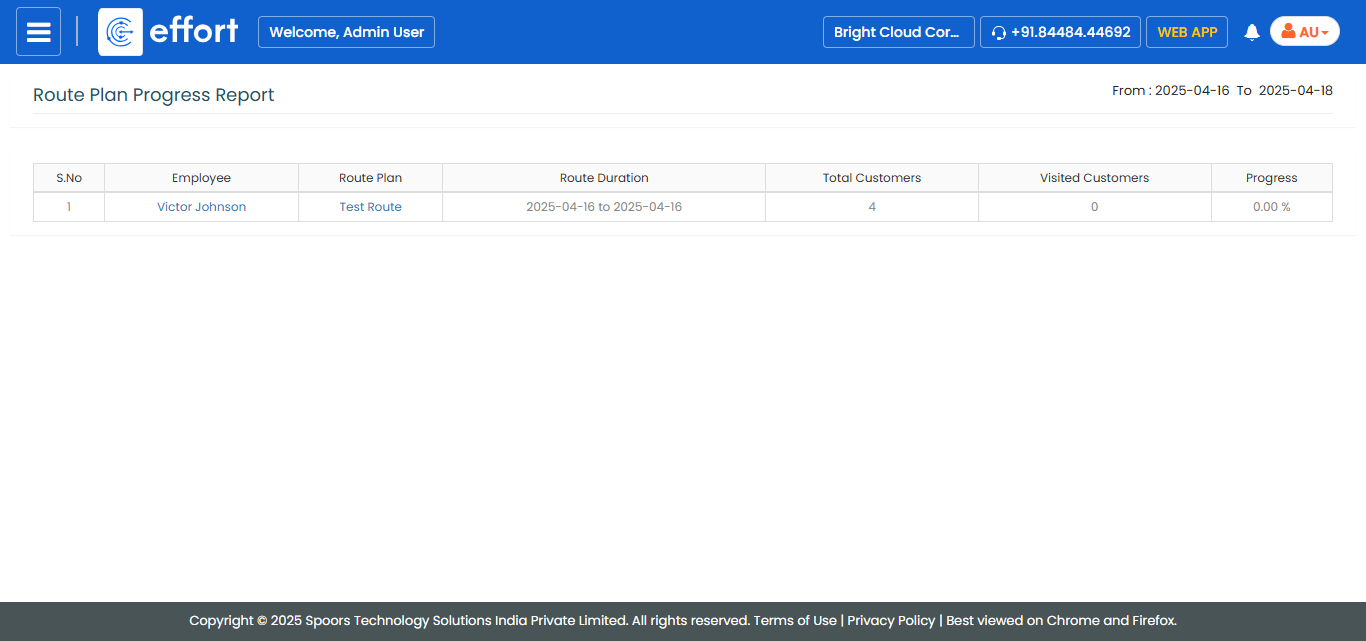The image size is (1366, 641).
Task: Click the Route Plan Progress Report title
Action: coord(154,95)
